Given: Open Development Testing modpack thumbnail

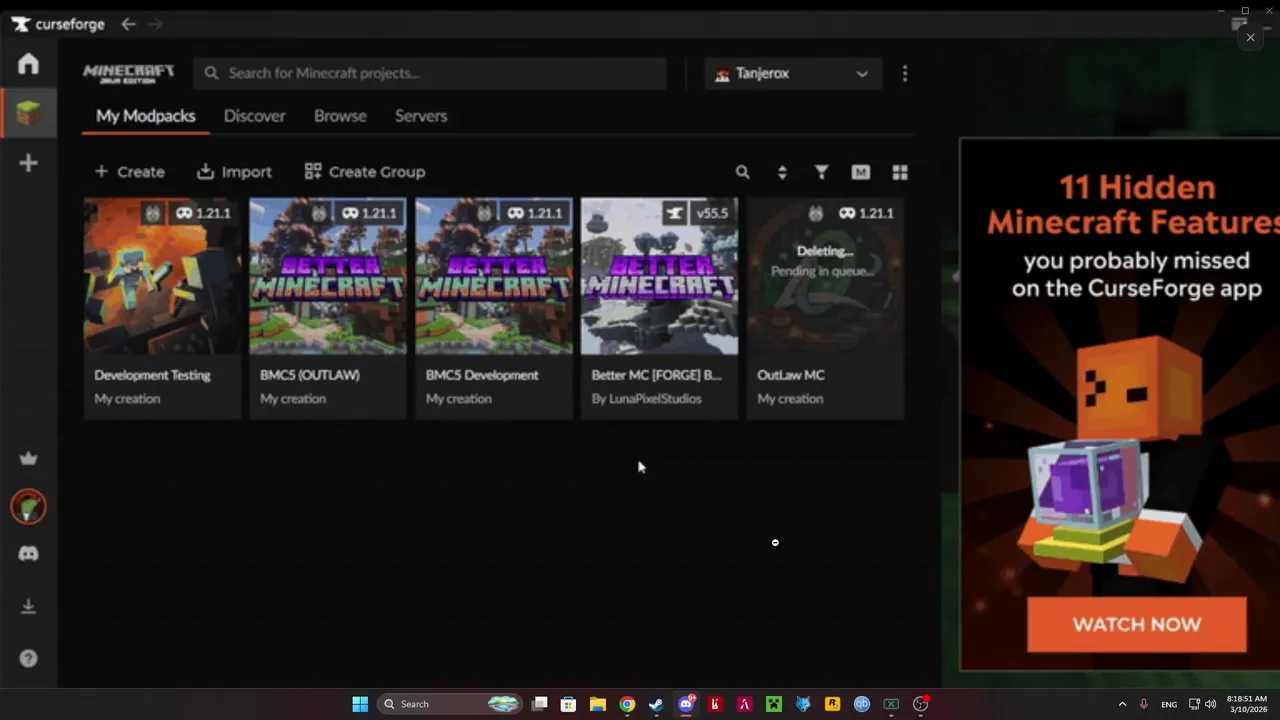Looking at the screenshot, I should (x=162, y=276).
